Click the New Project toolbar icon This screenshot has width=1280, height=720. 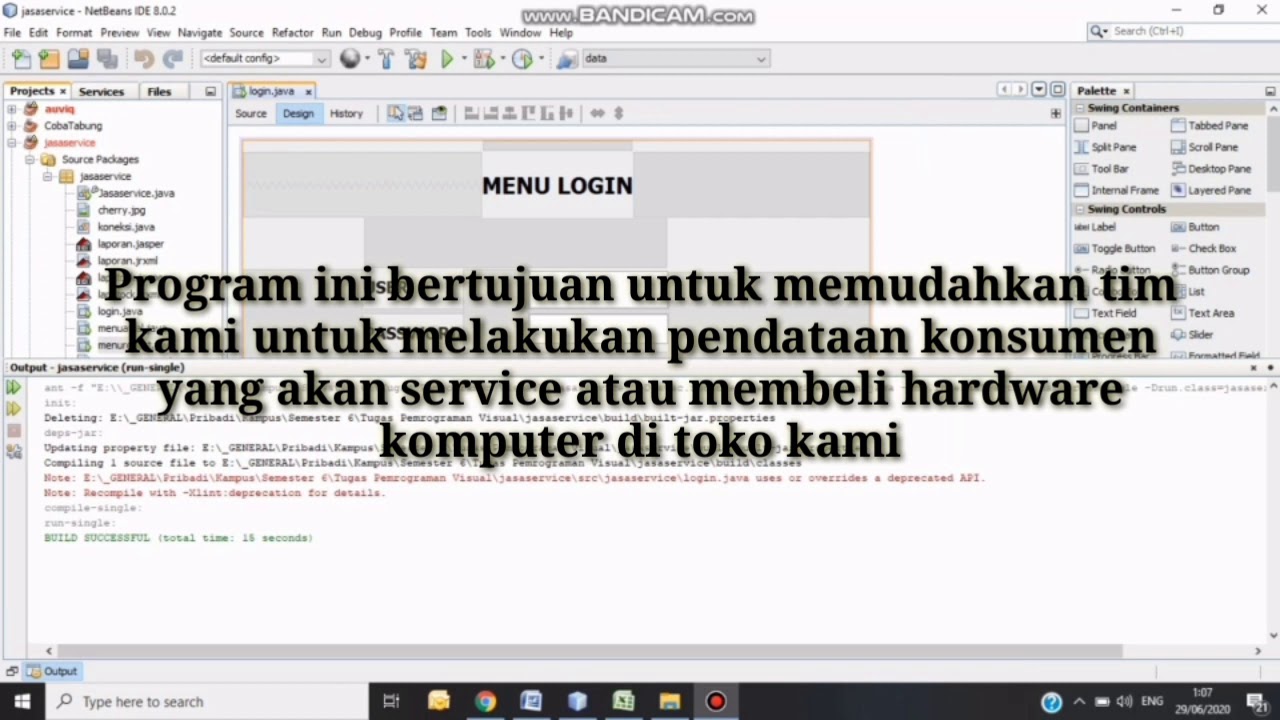[49, 59]
